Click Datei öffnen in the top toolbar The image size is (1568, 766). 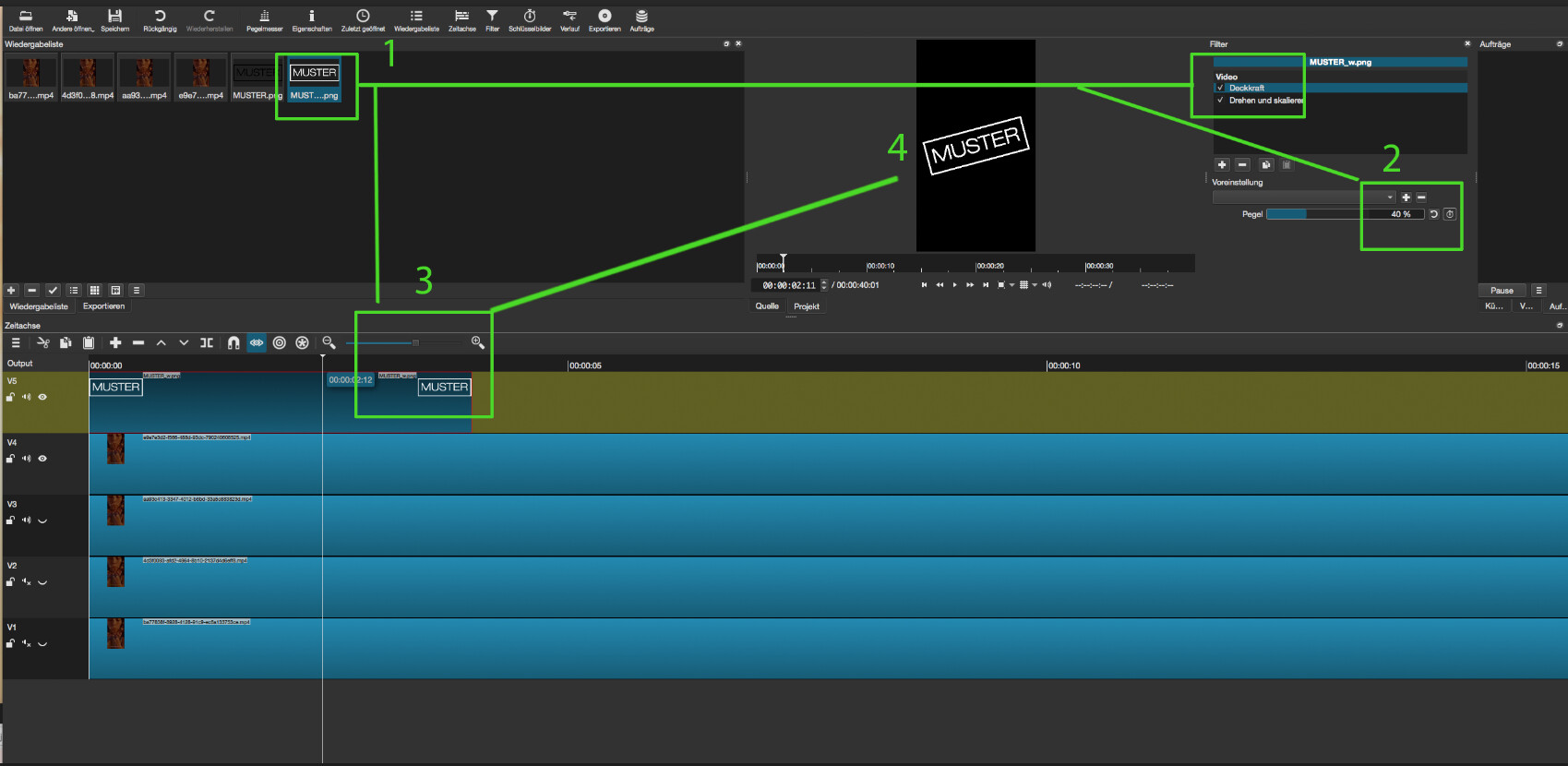pos(26,20)
